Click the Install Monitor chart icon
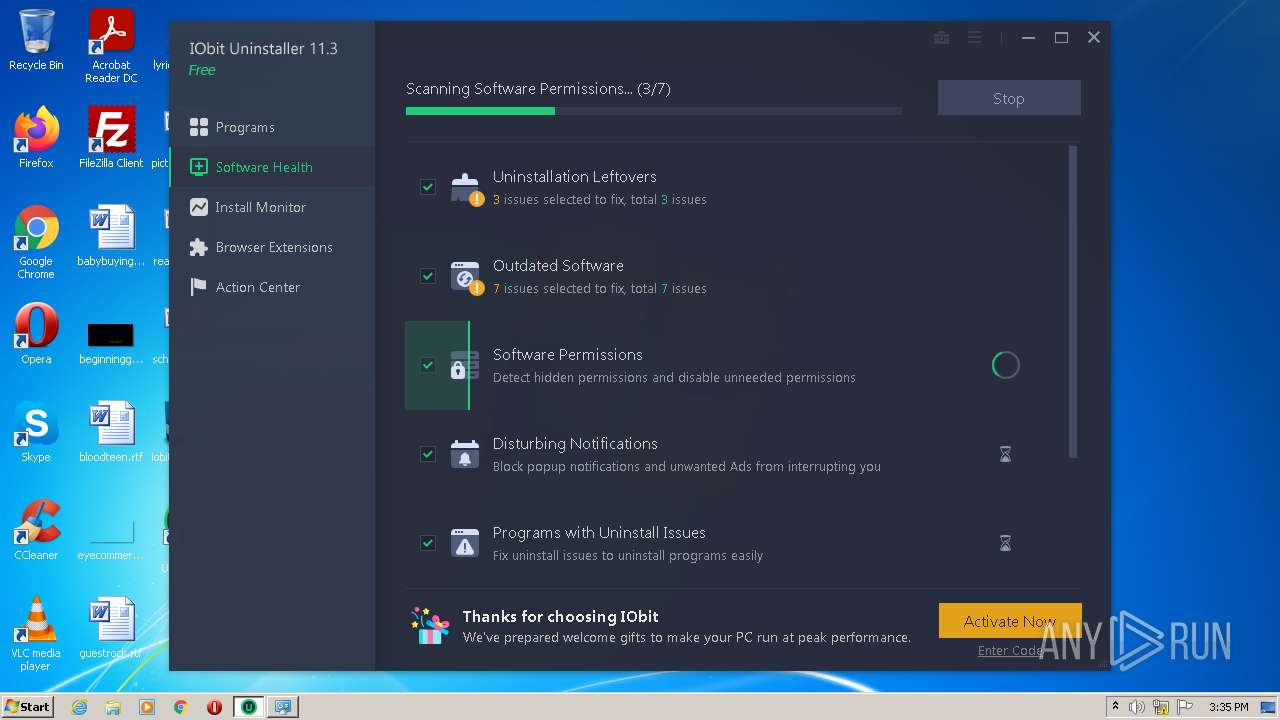 coord(198,207)
